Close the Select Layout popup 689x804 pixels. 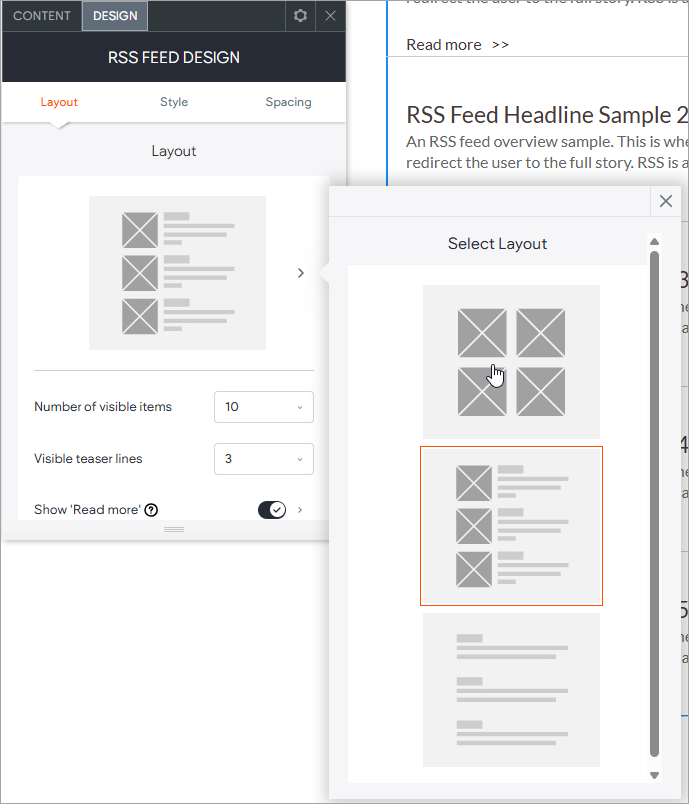pyautogui.click(x=666, y=201)
